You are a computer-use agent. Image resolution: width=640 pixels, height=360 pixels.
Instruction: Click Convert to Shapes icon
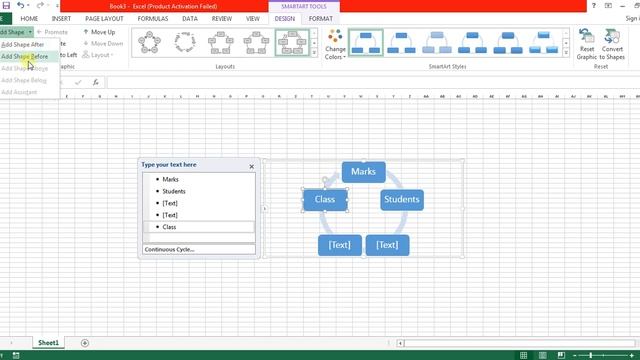pos(612,44)
